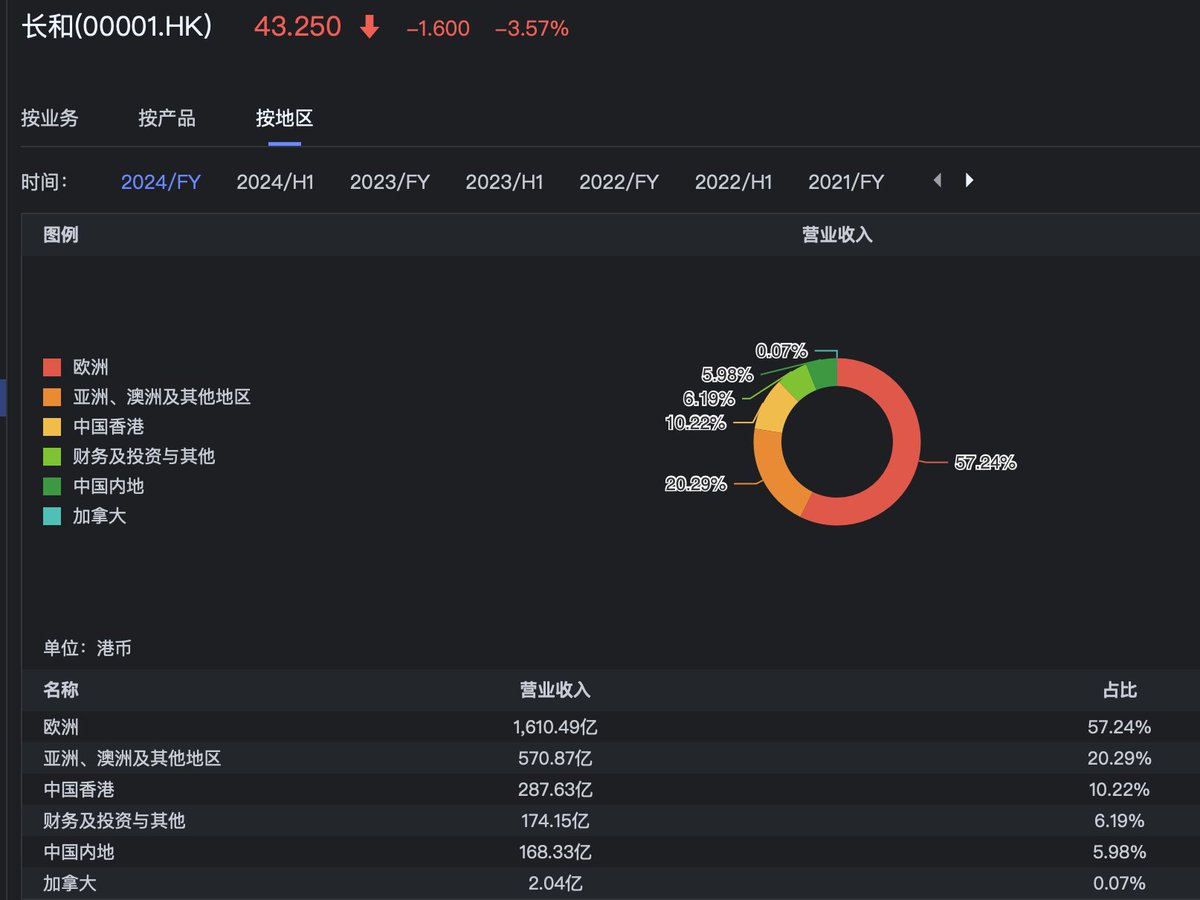The height and width of the screenshot is (900, 1200).
Task: Click the 20.29% chart label
Action: pyautogui.click(x=696, y=485)
